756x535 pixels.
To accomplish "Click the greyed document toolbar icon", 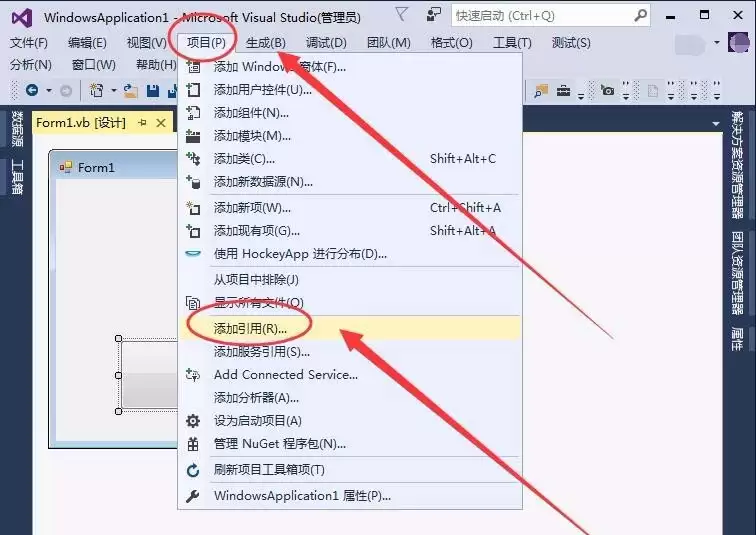I will [x=652, y=91].
